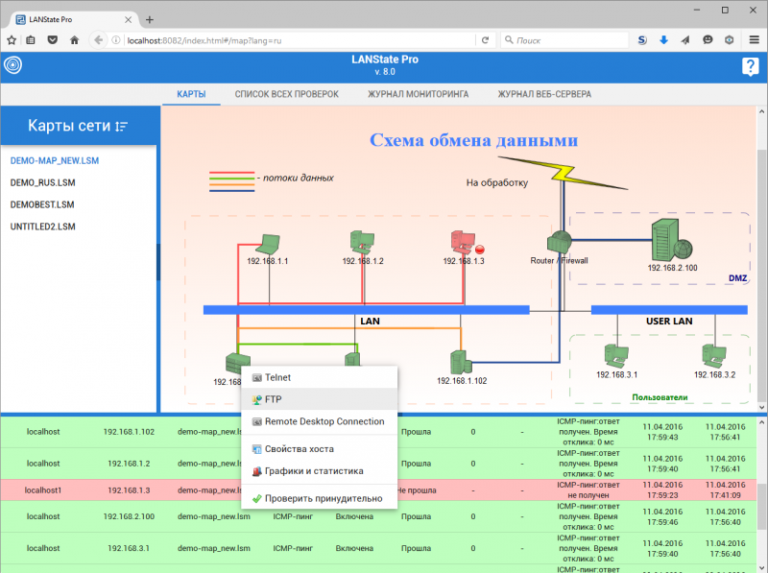The image size is (768, 573).
Task: Choose Telnet from the context menu
Action: coord(277,378)
